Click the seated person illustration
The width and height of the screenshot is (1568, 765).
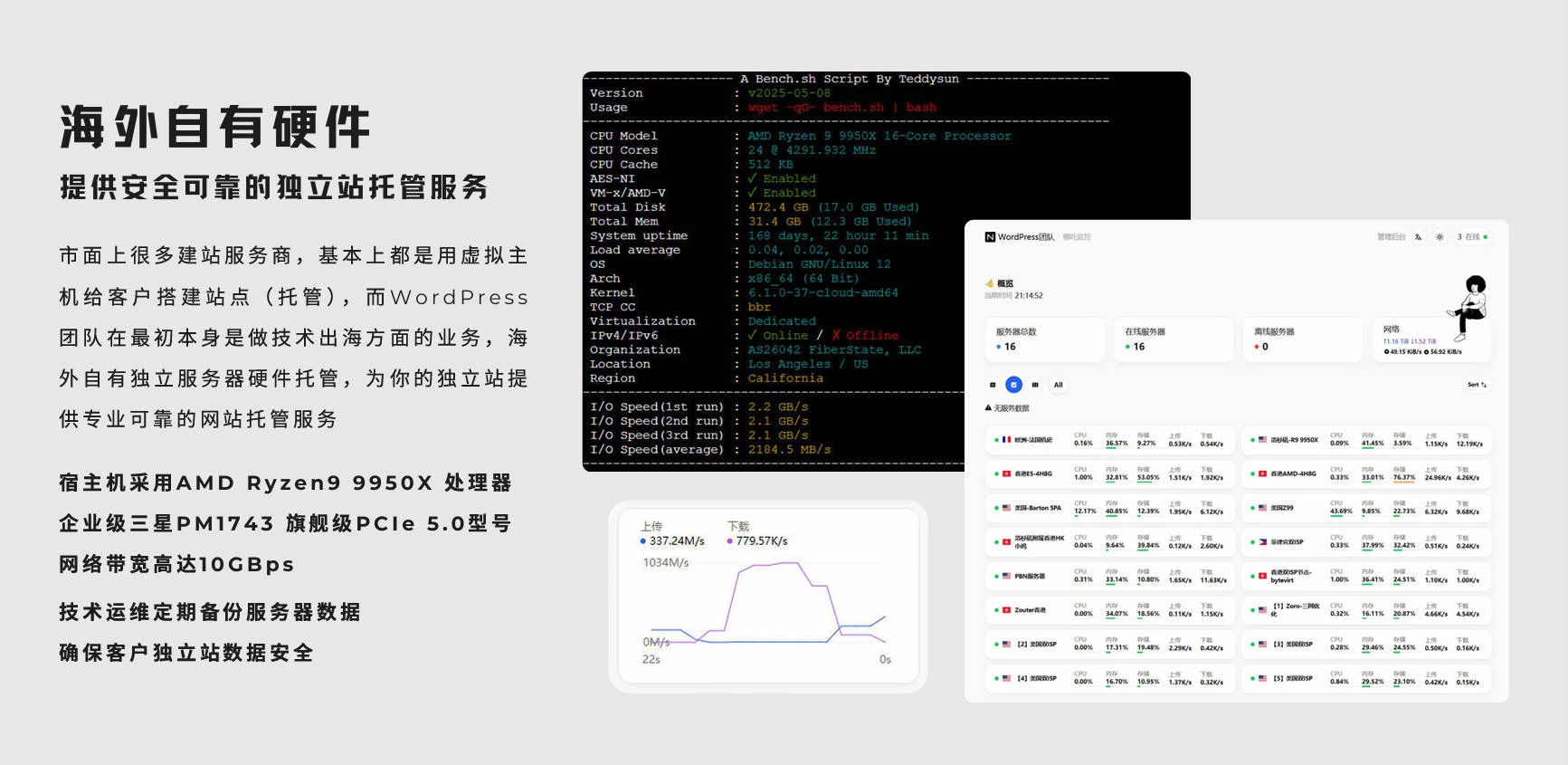click(1470, 308)
